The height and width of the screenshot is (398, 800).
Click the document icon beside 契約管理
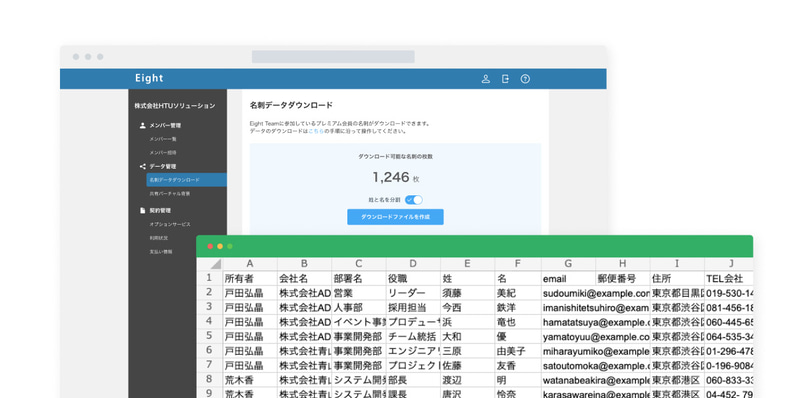pyautogui.click(x=142, y=210)
